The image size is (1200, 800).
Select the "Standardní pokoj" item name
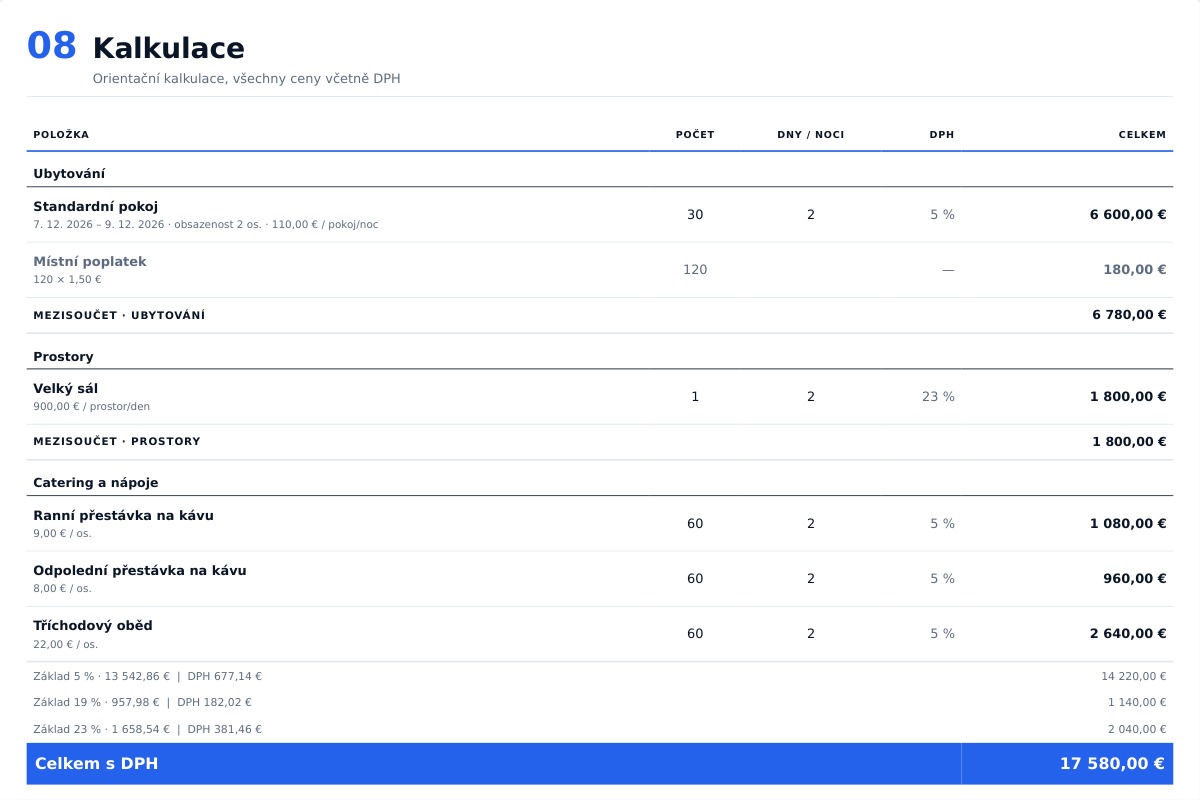tap(96, 206)
